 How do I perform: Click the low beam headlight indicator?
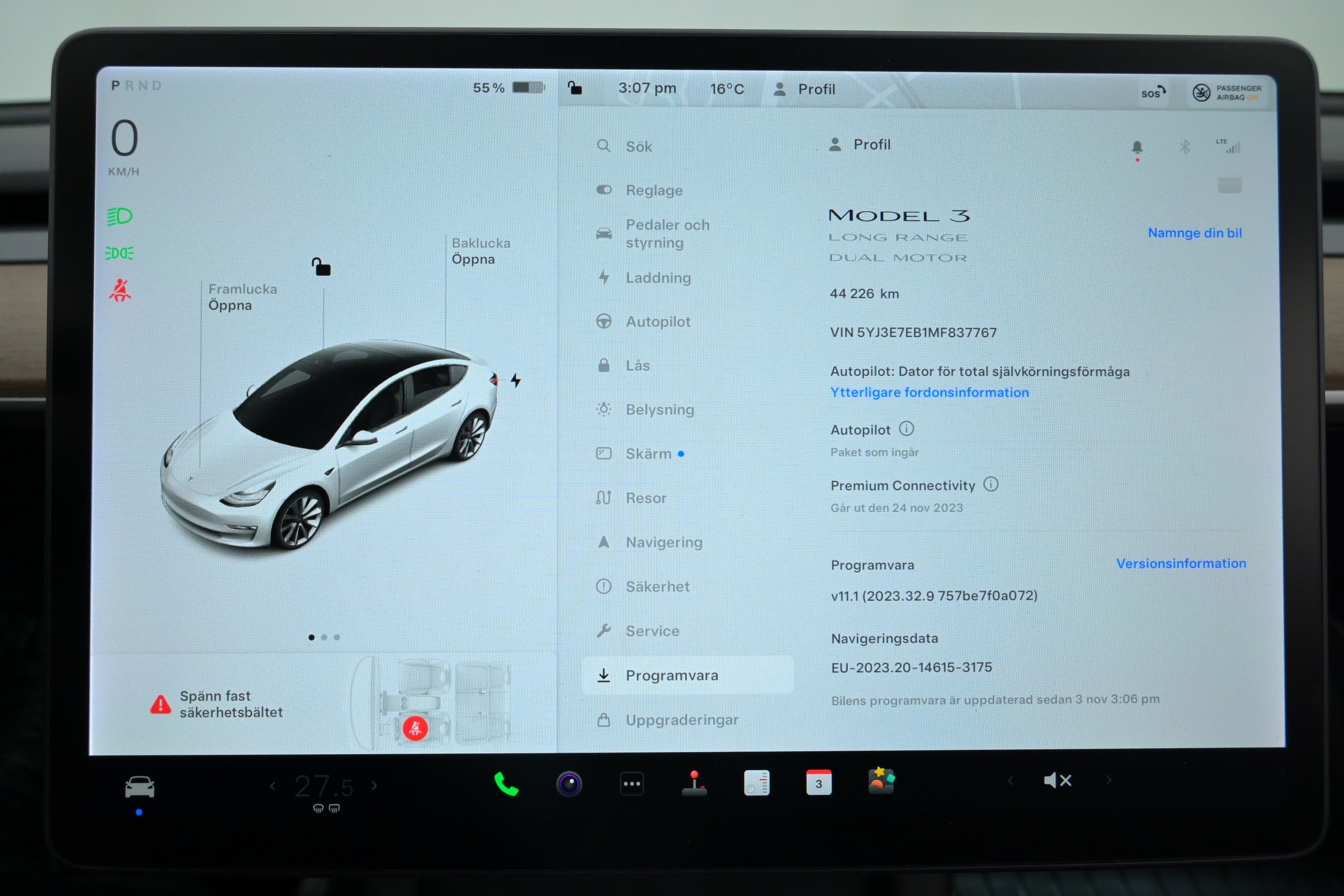[119, 217]
